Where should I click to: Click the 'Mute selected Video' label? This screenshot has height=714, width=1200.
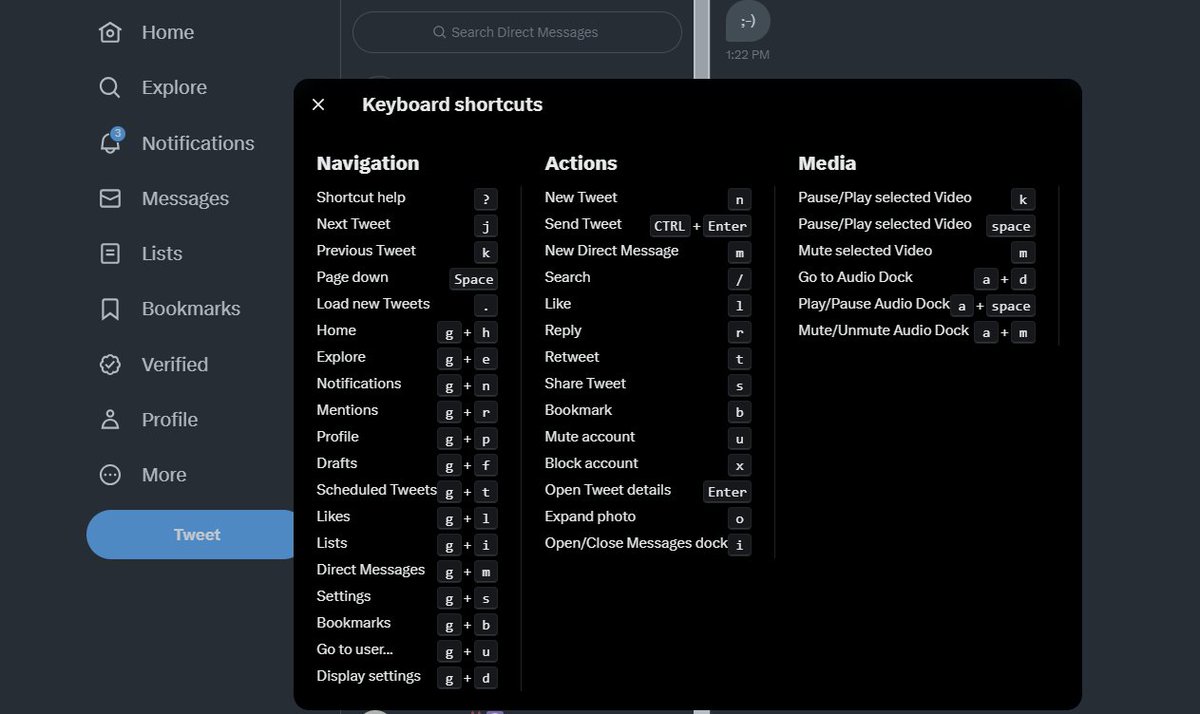[865, 251]
